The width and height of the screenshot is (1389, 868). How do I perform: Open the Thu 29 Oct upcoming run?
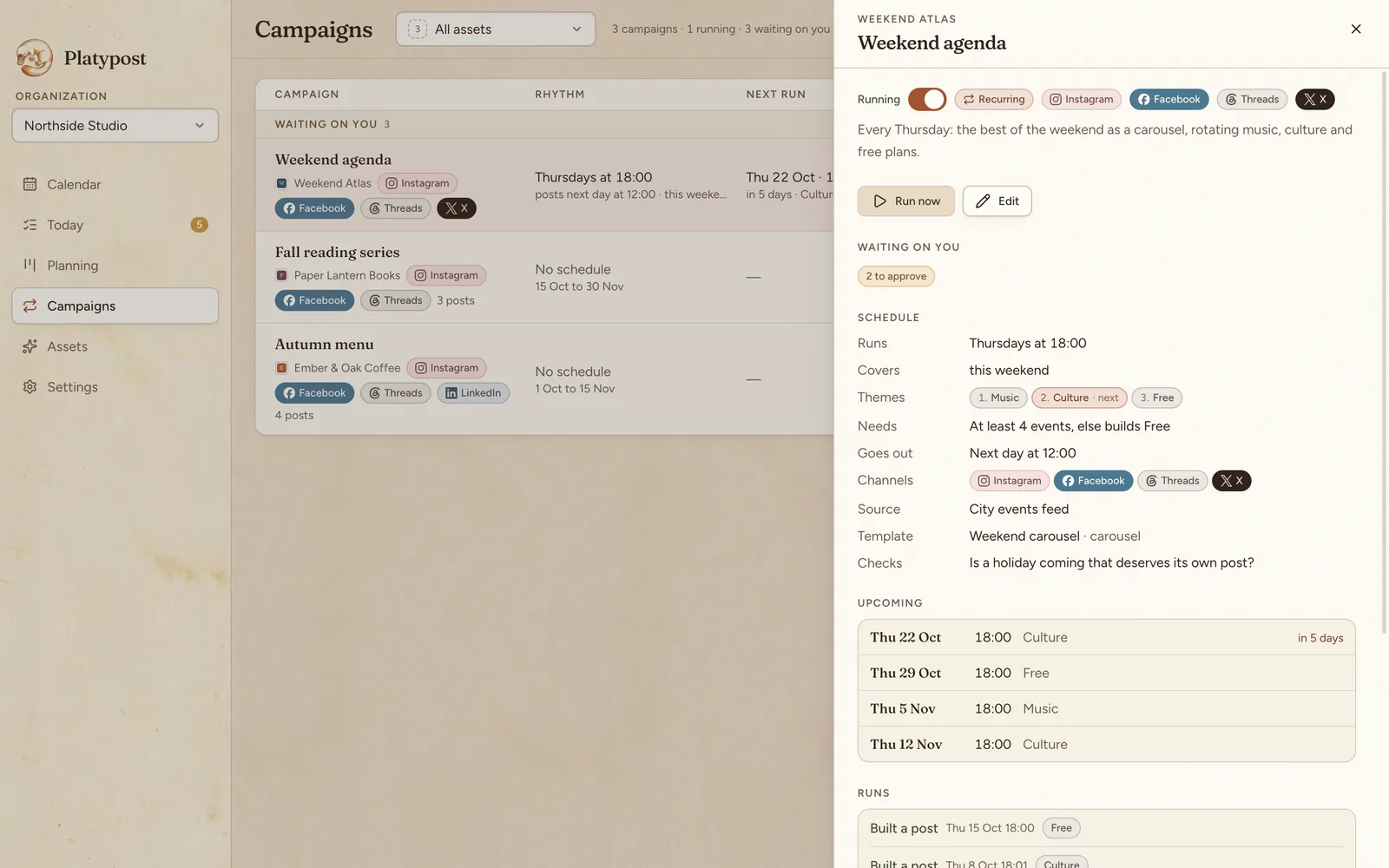pos(1106,673)
